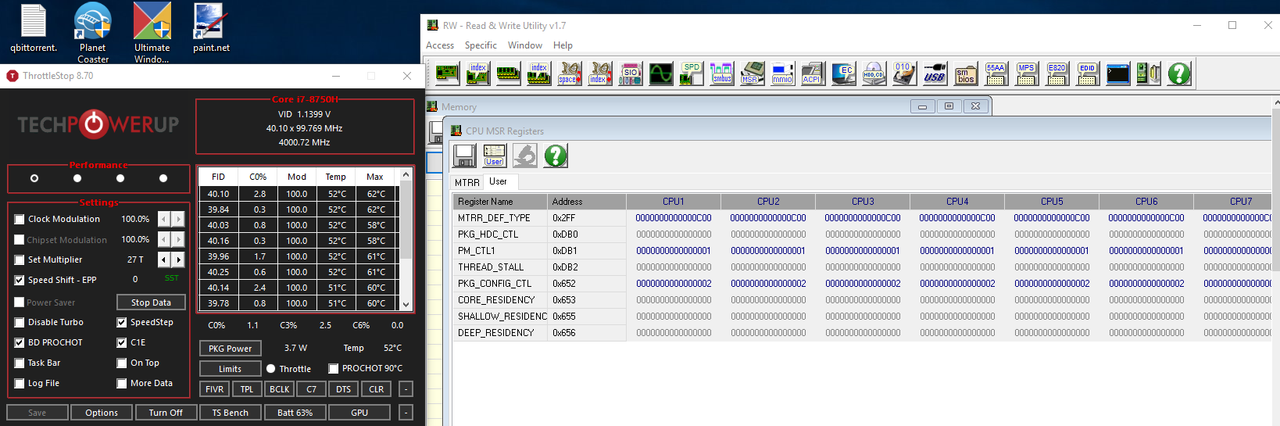1280x426 pixels.
Task: Click the TS Bench button
Action: click(x=230, y=412)
